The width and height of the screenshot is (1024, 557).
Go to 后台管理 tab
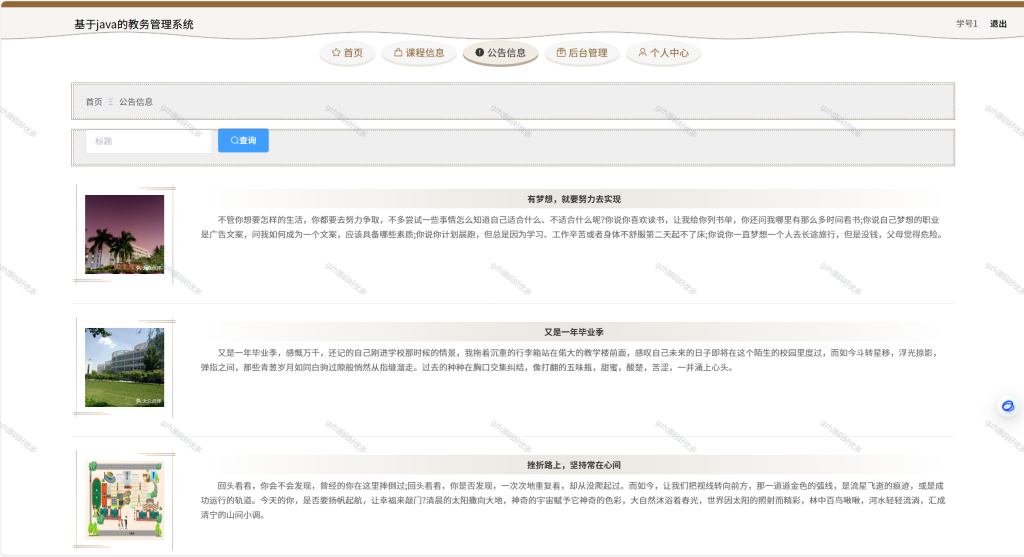582,53
